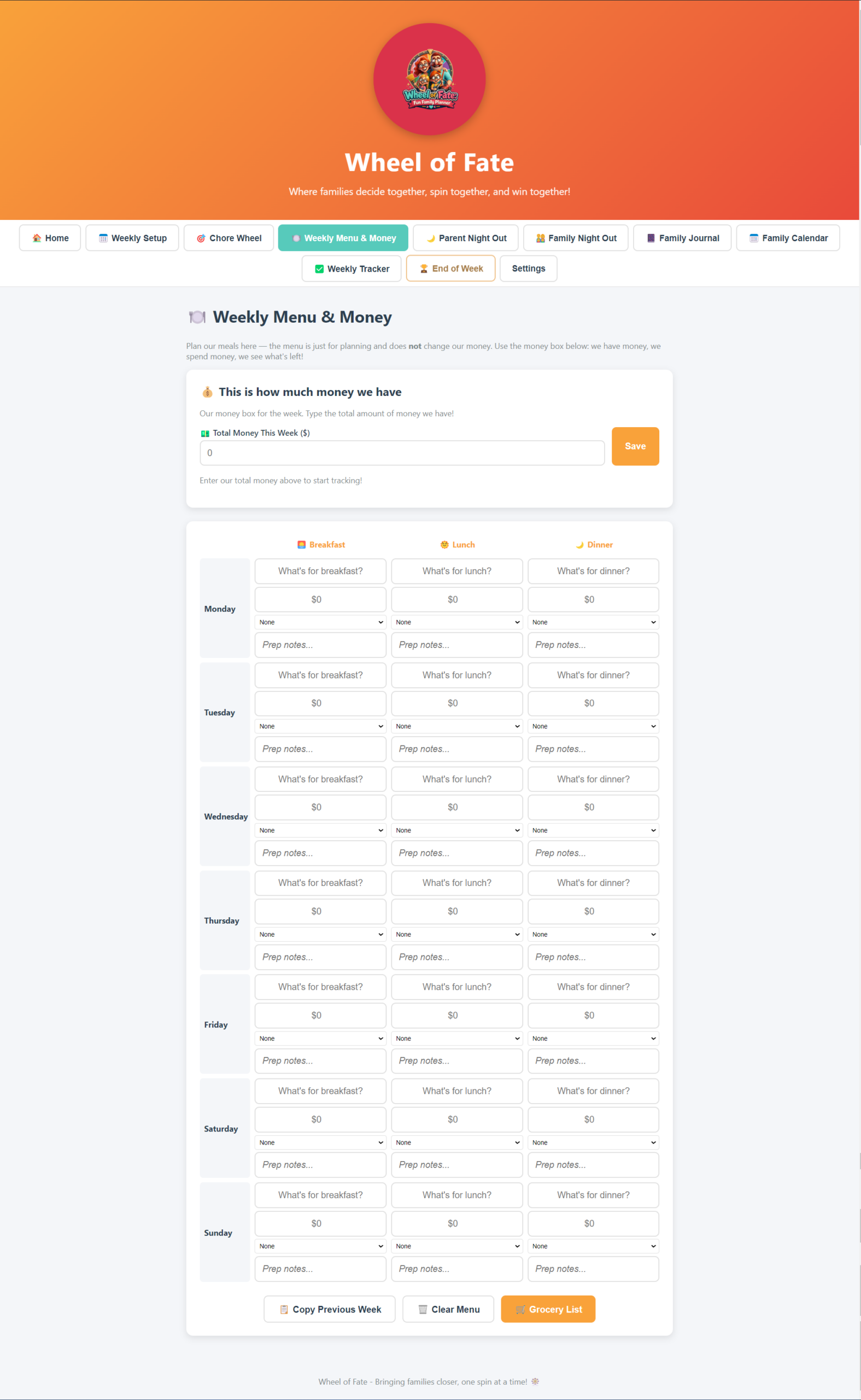This screenshot has height=1400, width=861.
Task: Click Wednesday's lunch Prep notes field
Action: click(457, 853)
